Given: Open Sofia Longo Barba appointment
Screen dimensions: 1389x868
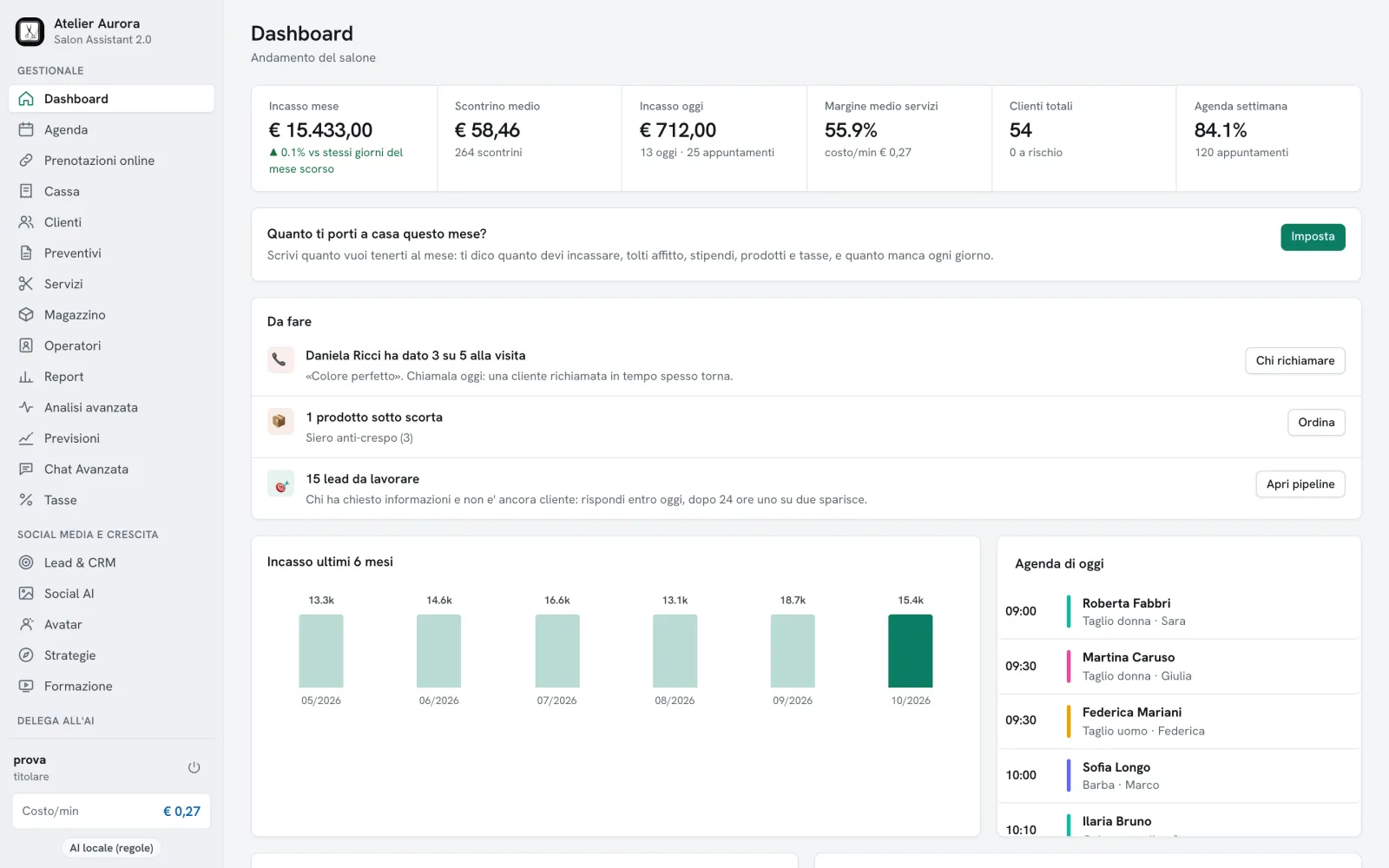Looking at the screenshot, I should coord(1179,776).
